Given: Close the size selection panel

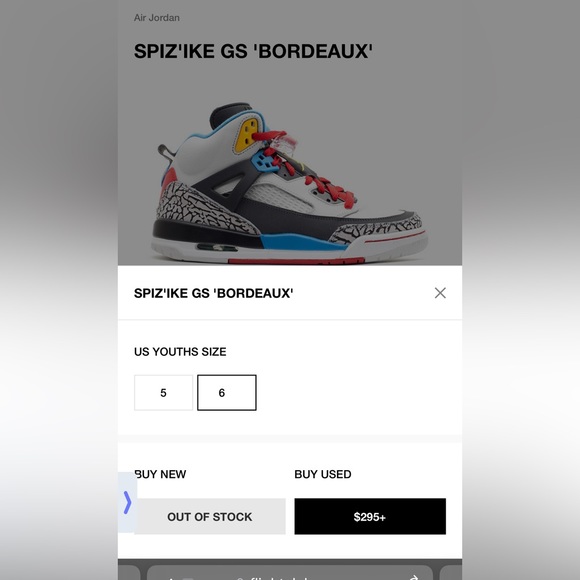Looking at the screenshot, I should pos(440,293).
